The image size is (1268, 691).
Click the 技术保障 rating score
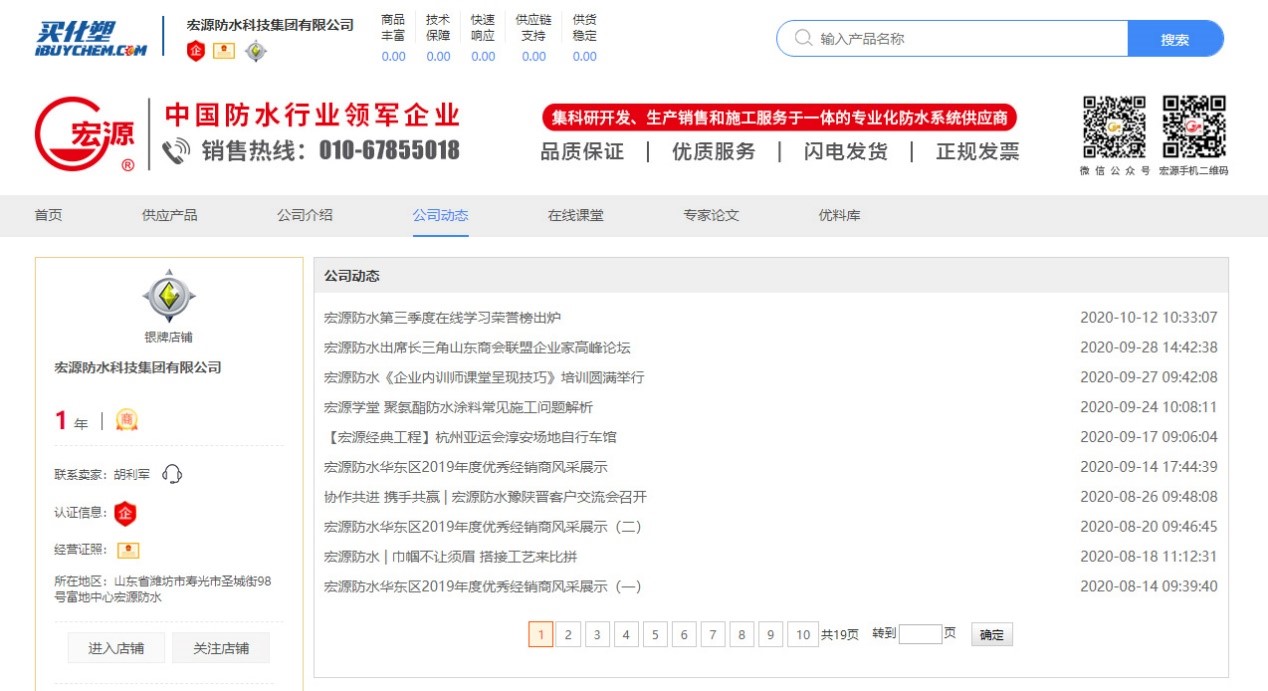click(438, 57)
